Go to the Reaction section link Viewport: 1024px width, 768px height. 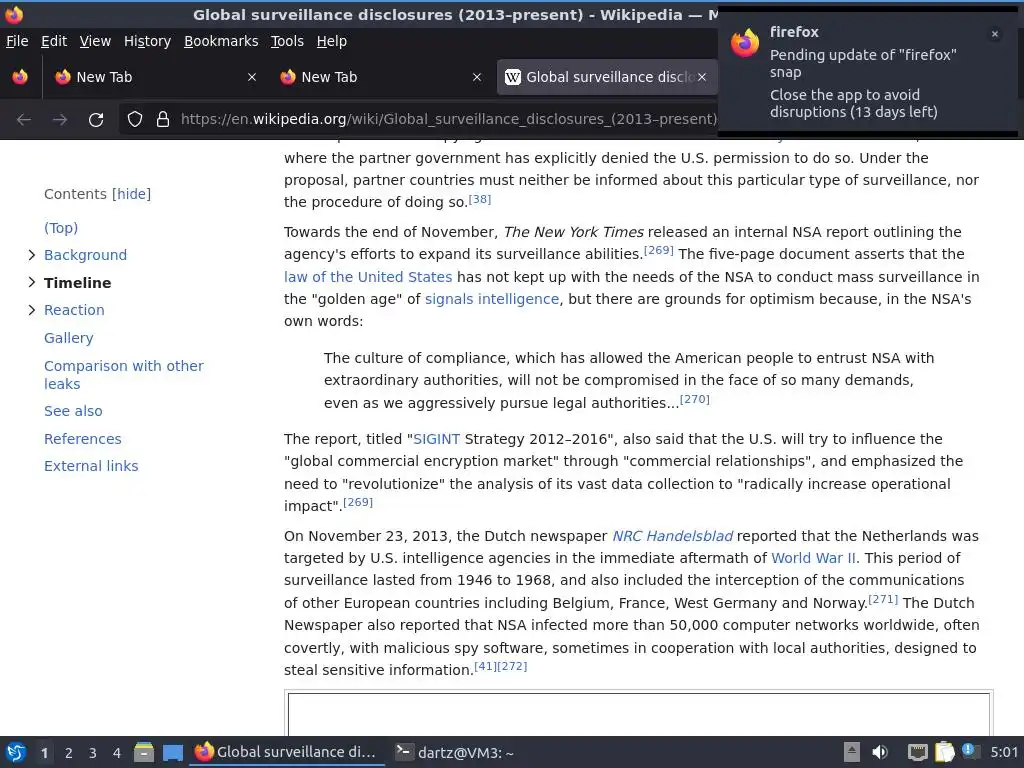pyautogui.click(x=74, y=310)
